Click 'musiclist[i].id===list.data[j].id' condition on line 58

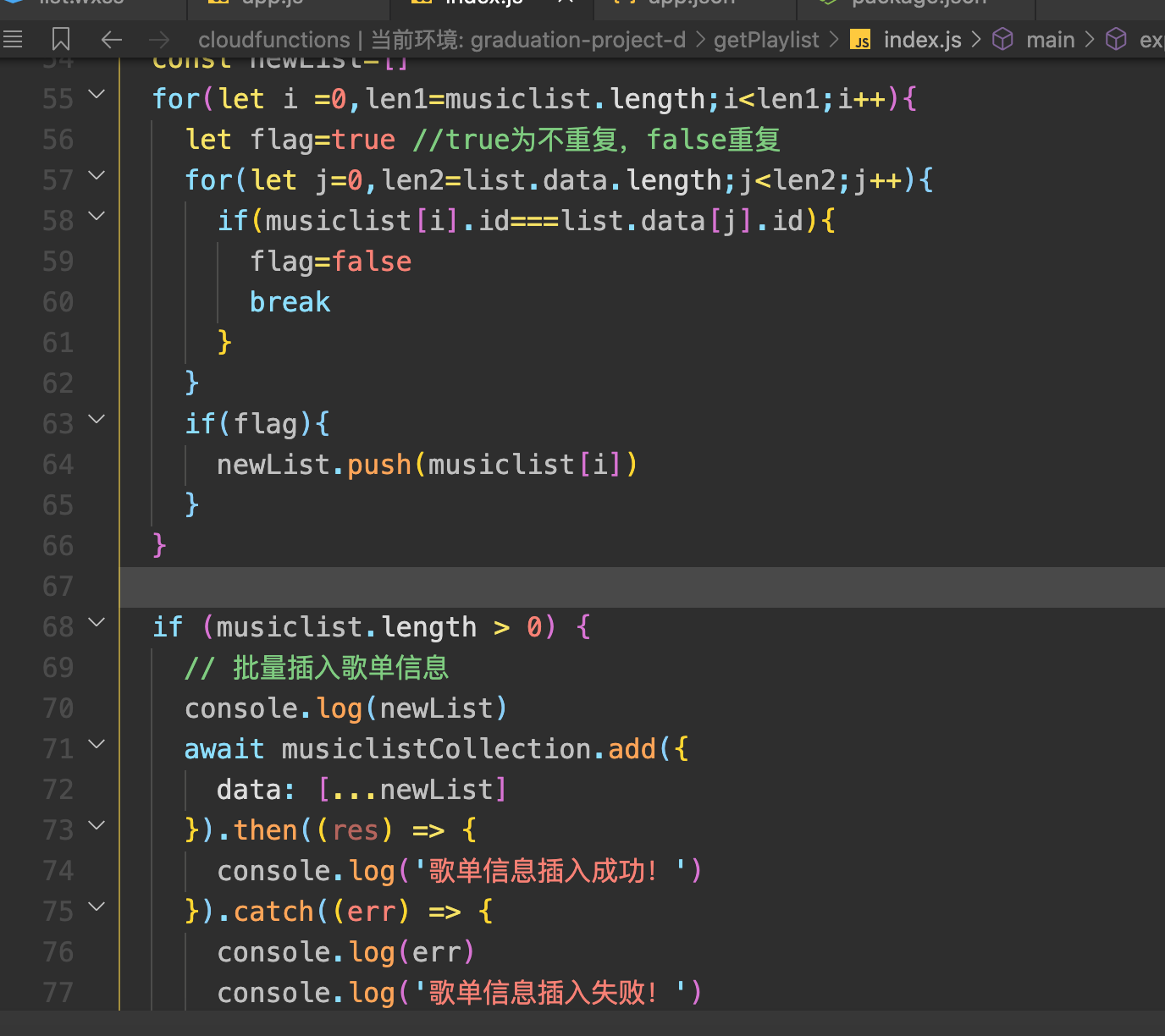[534, 221]
